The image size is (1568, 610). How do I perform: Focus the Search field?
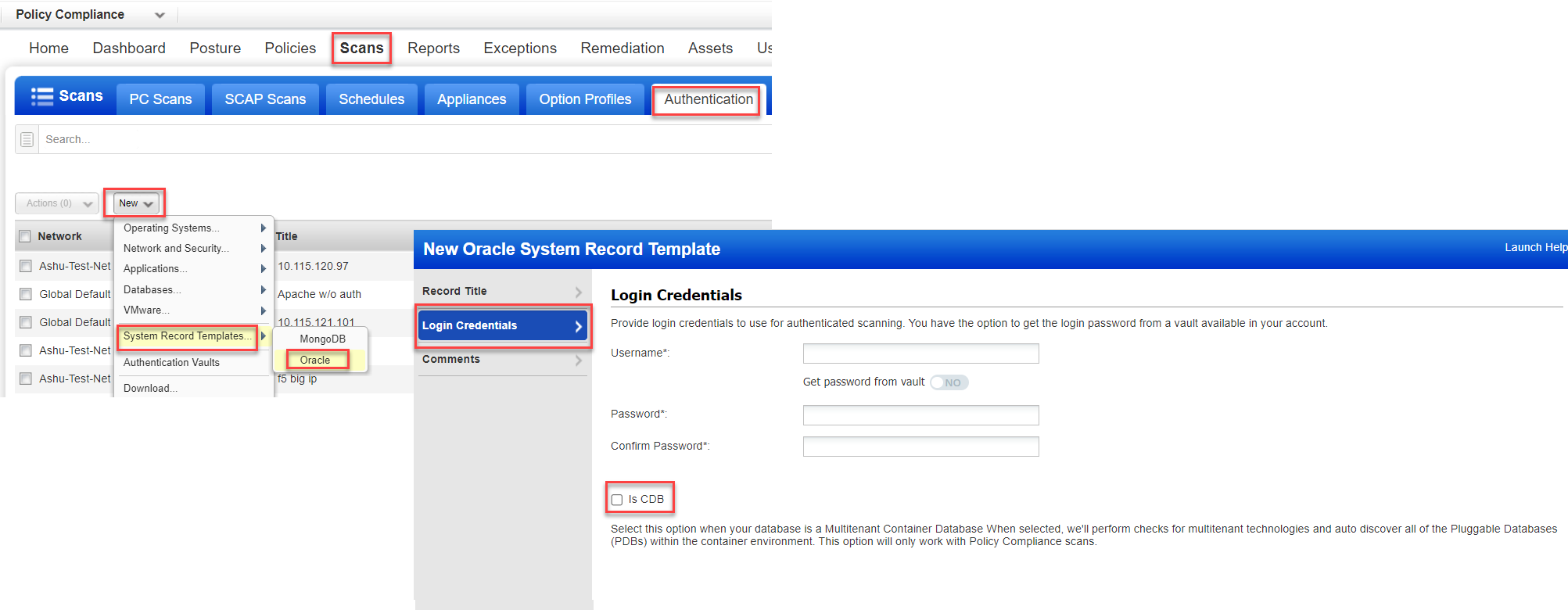point(405,139)
